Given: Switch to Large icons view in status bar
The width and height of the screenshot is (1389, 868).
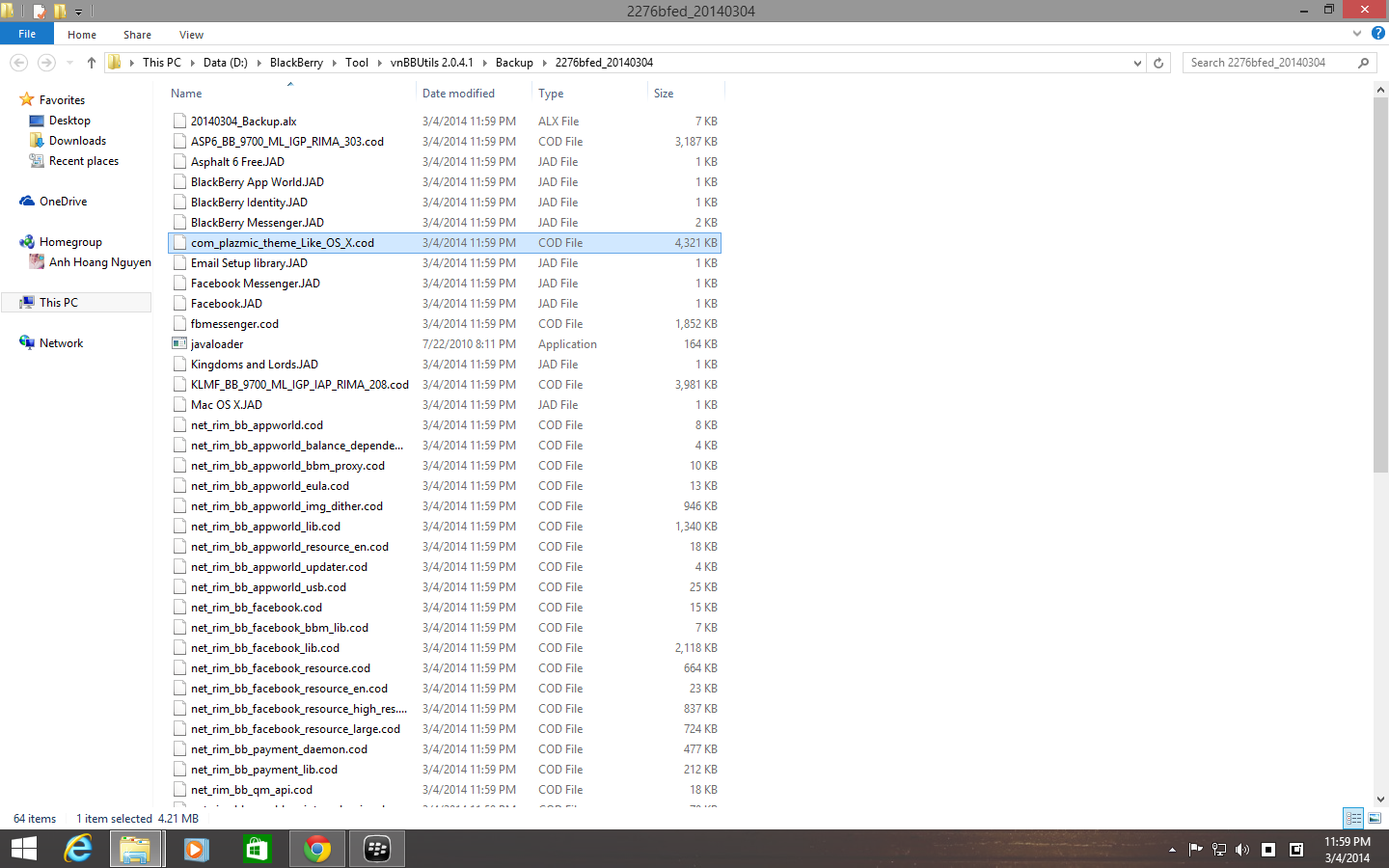Looking at the screenshot, I should pyautogui.click(x=1375, y=818).
